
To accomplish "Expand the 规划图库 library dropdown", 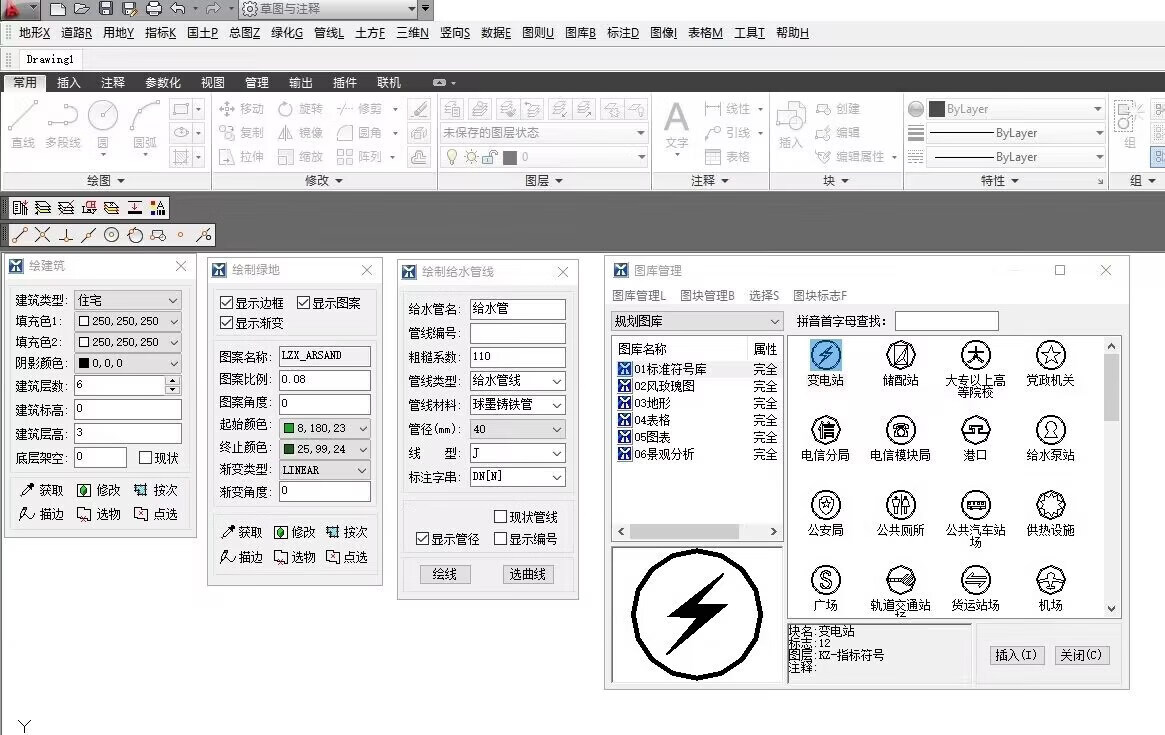I will point(697,321).
